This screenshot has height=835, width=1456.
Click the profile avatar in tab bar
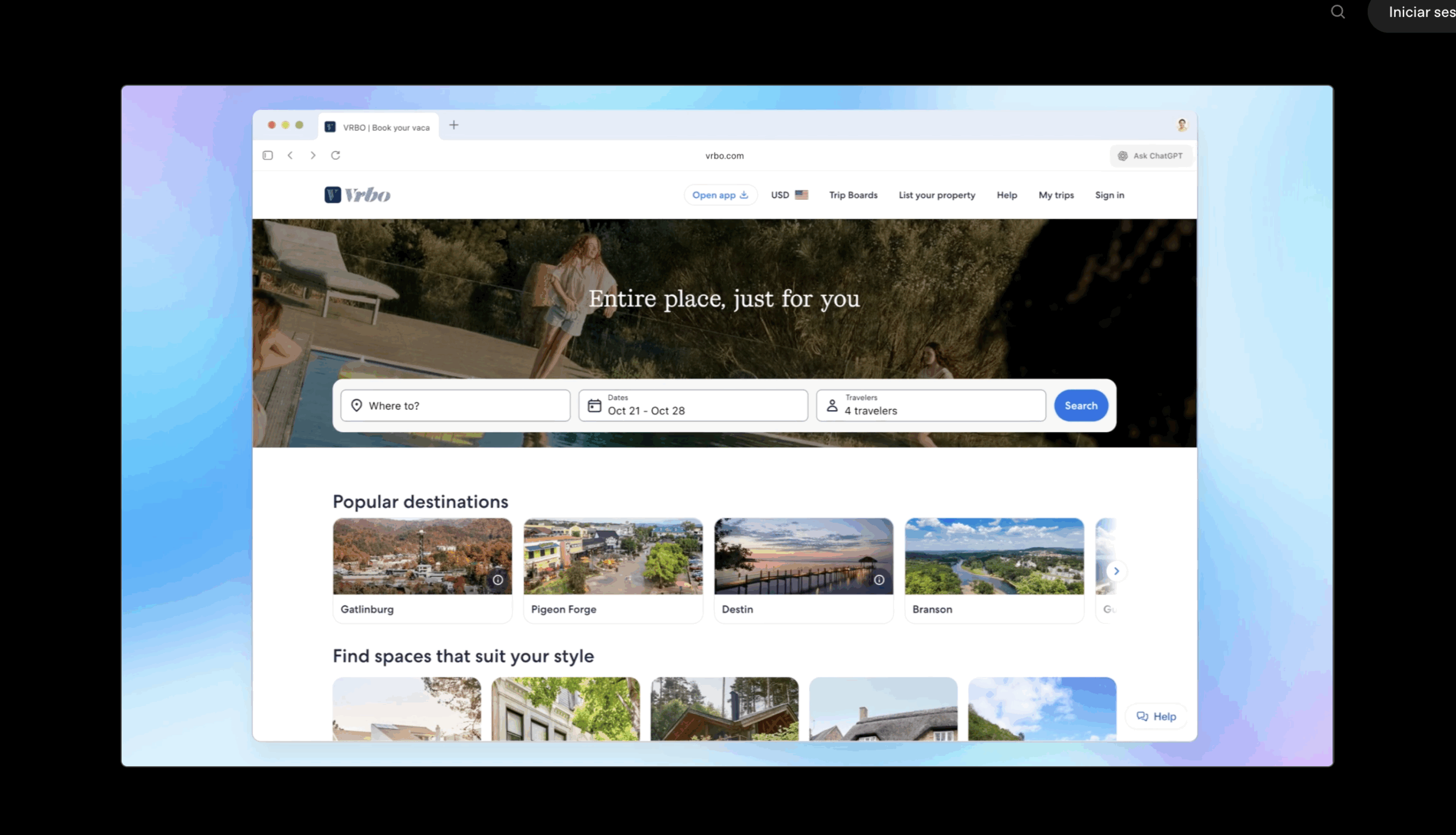1182,125
